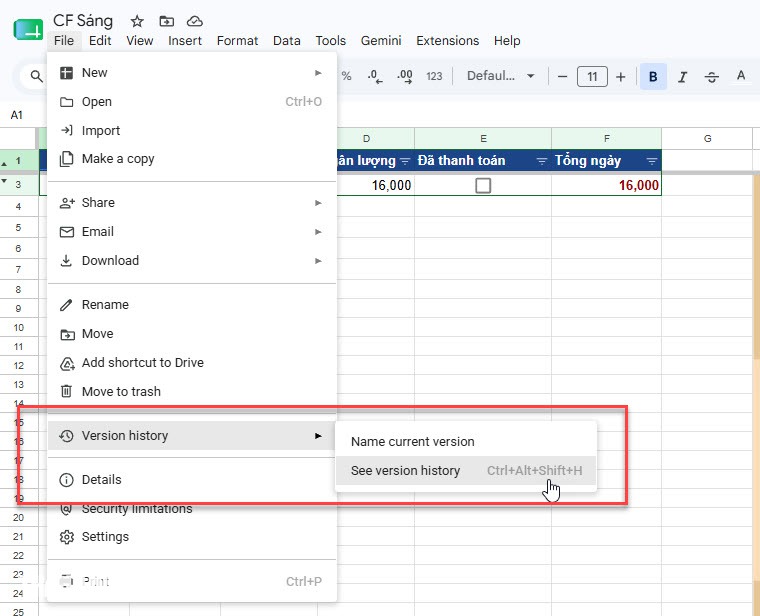Choose New in the File menu
Image resolution: width=760 pixels, height=616 pixels.
pyautogui.click(x=192, y=73)
